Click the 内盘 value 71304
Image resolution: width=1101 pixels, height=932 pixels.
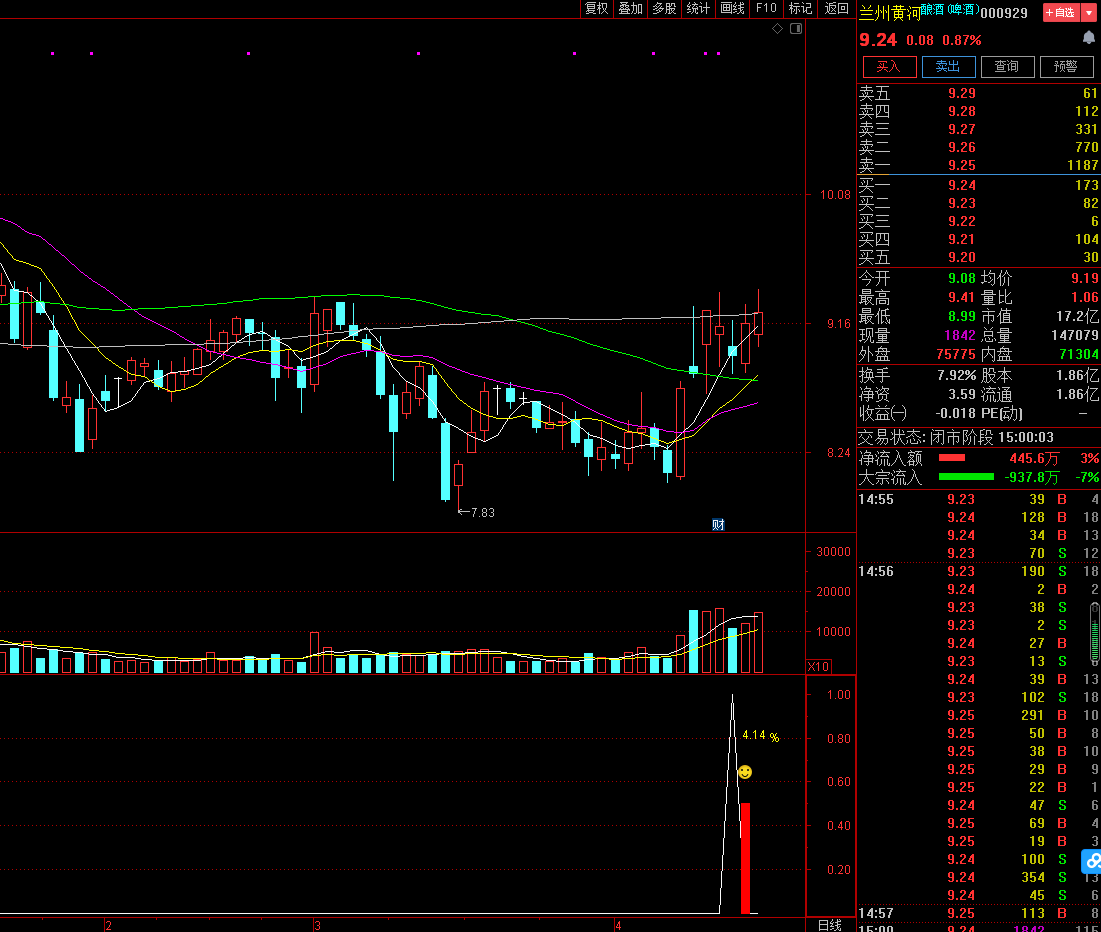click(x=1079, y=355)
